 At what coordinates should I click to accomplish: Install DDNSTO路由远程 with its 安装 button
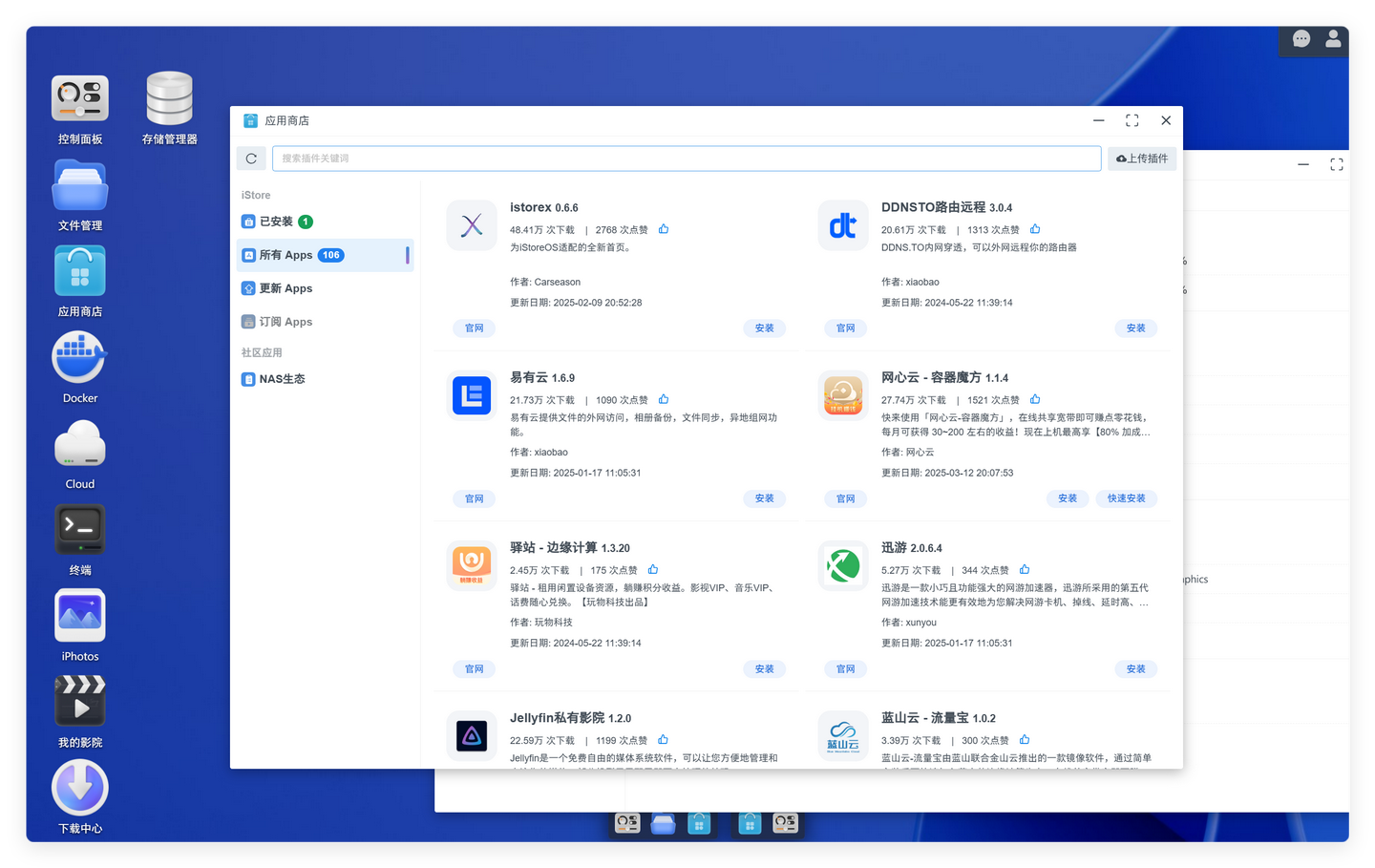click(1136, 328)
